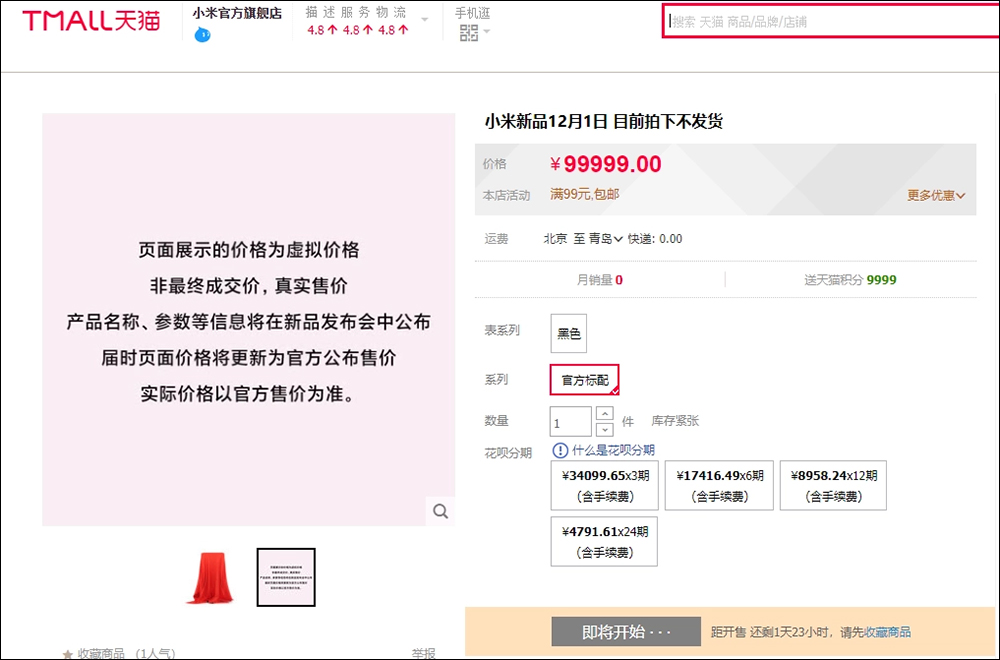Click the 即将开始 button
This screenshot has height=660, width=1000.
pyautogui.click(x=626, y=631)
